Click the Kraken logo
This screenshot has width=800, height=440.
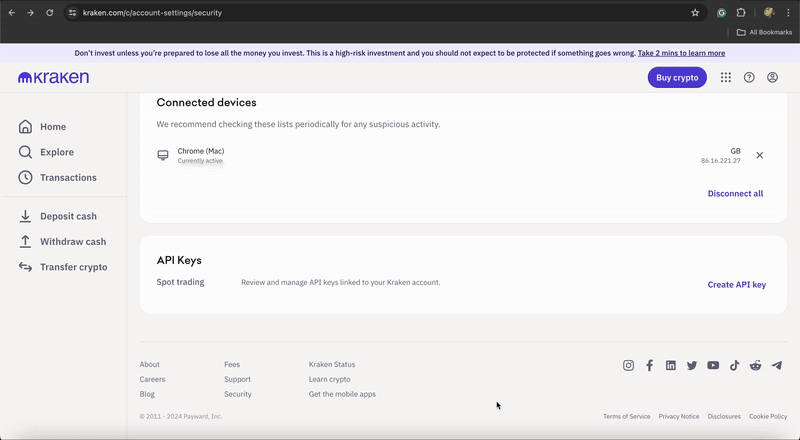point(54,78)
